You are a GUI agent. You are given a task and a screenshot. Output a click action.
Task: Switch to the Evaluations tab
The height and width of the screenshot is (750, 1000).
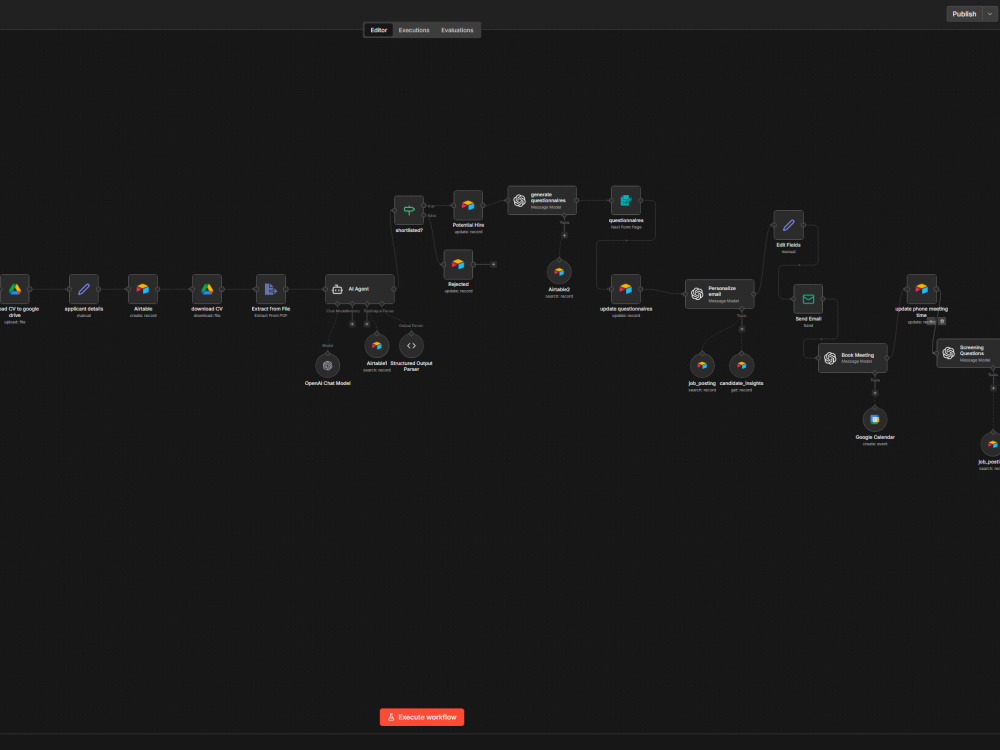coord(457,30)
